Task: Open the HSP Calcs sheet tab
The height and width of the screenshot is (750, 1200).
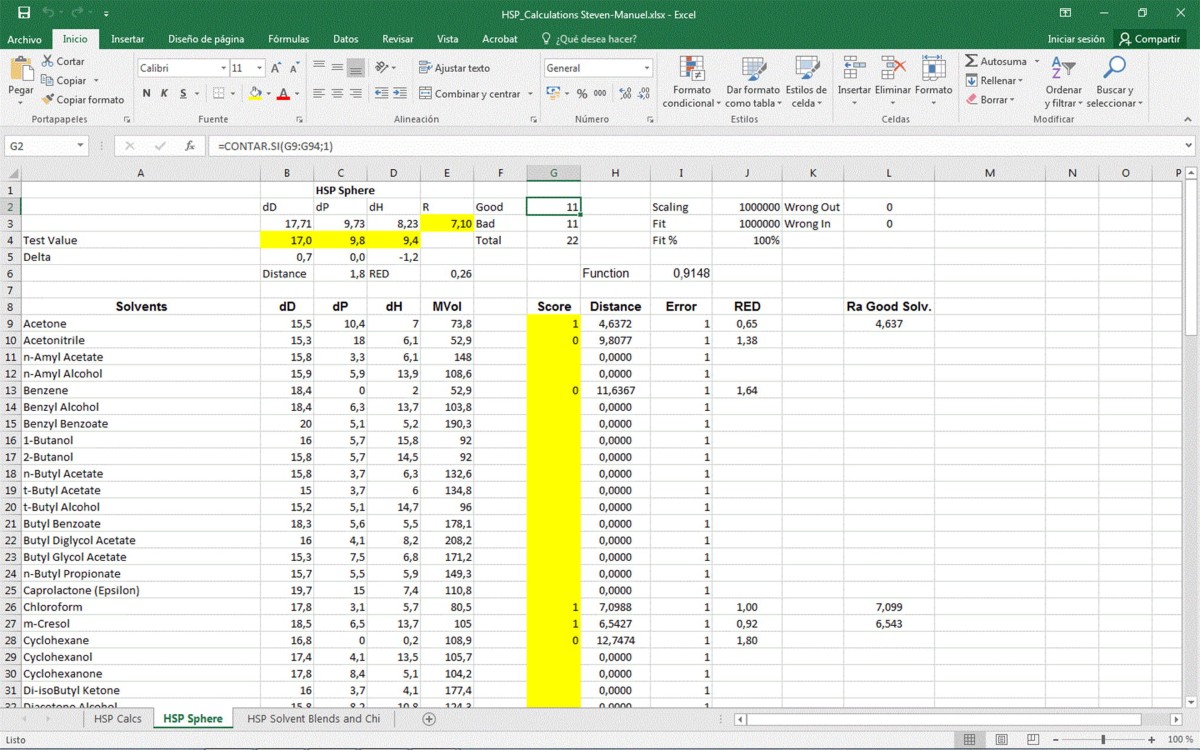Action: pos(117,718)
